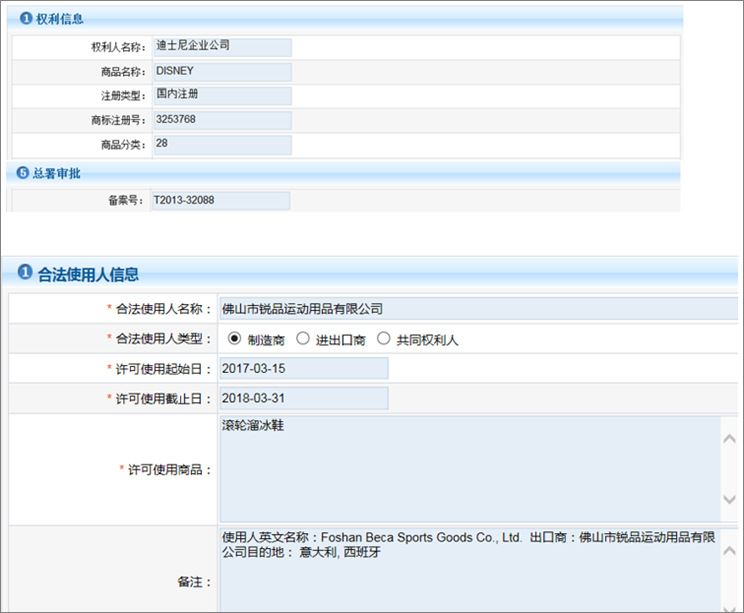The height and width of the screenshot is (613, 744).
Task: Click the 许可使用商品 textarea with 滚轮溜冰鞋
Action: [x=470, y=469]
